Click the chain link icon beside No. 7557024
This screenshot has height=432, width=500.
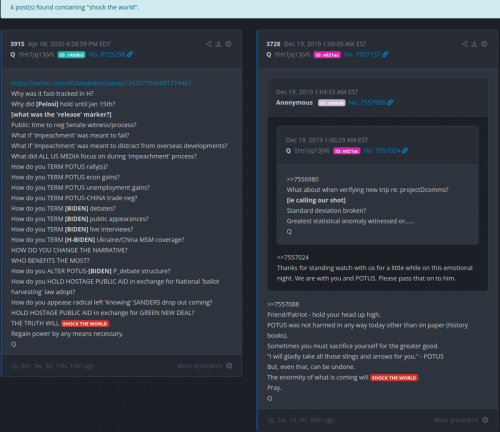405,150
